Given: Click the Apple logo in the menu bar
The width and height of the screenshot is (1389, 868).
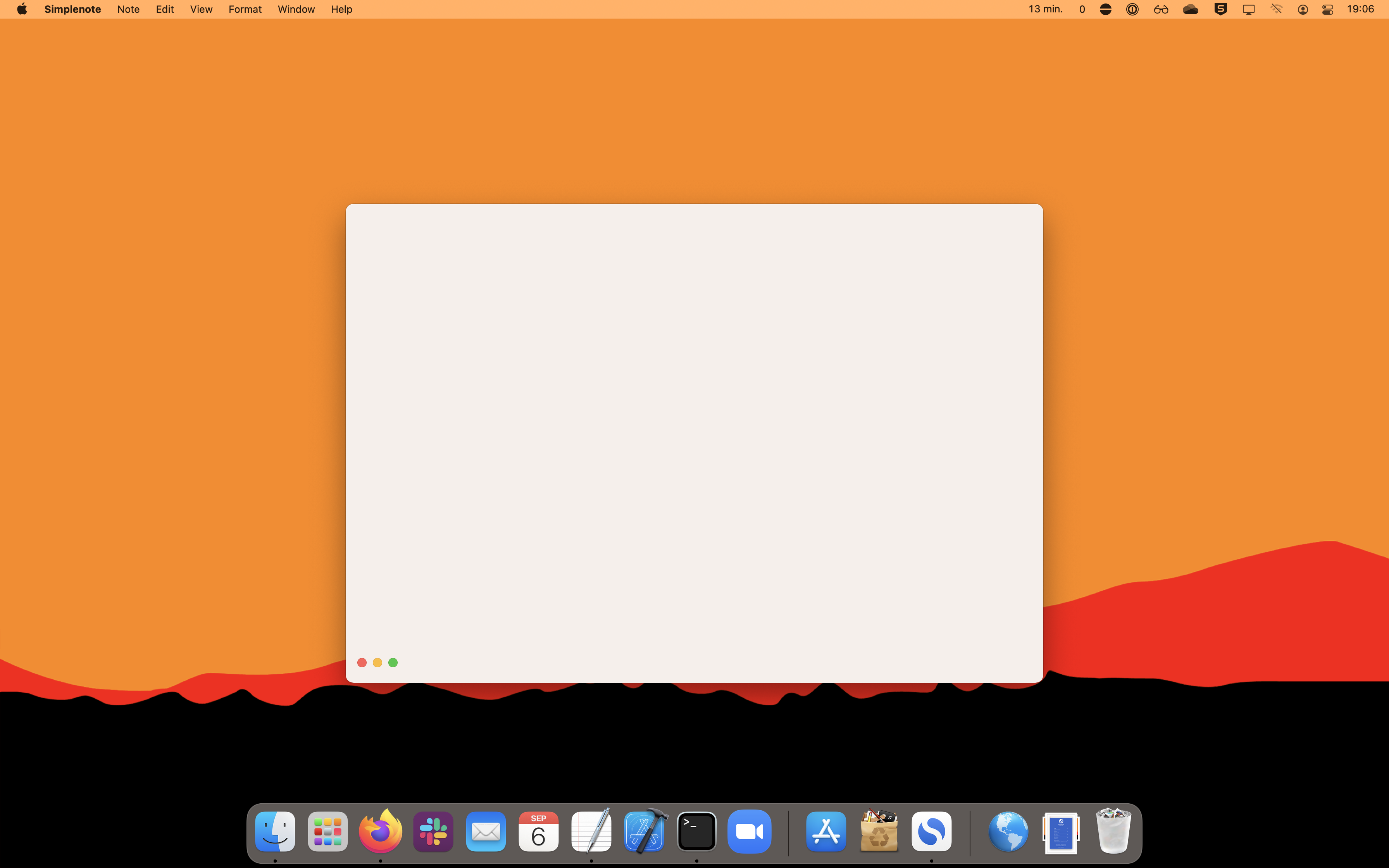Looking at the screenshot, I should click(21, 9).
